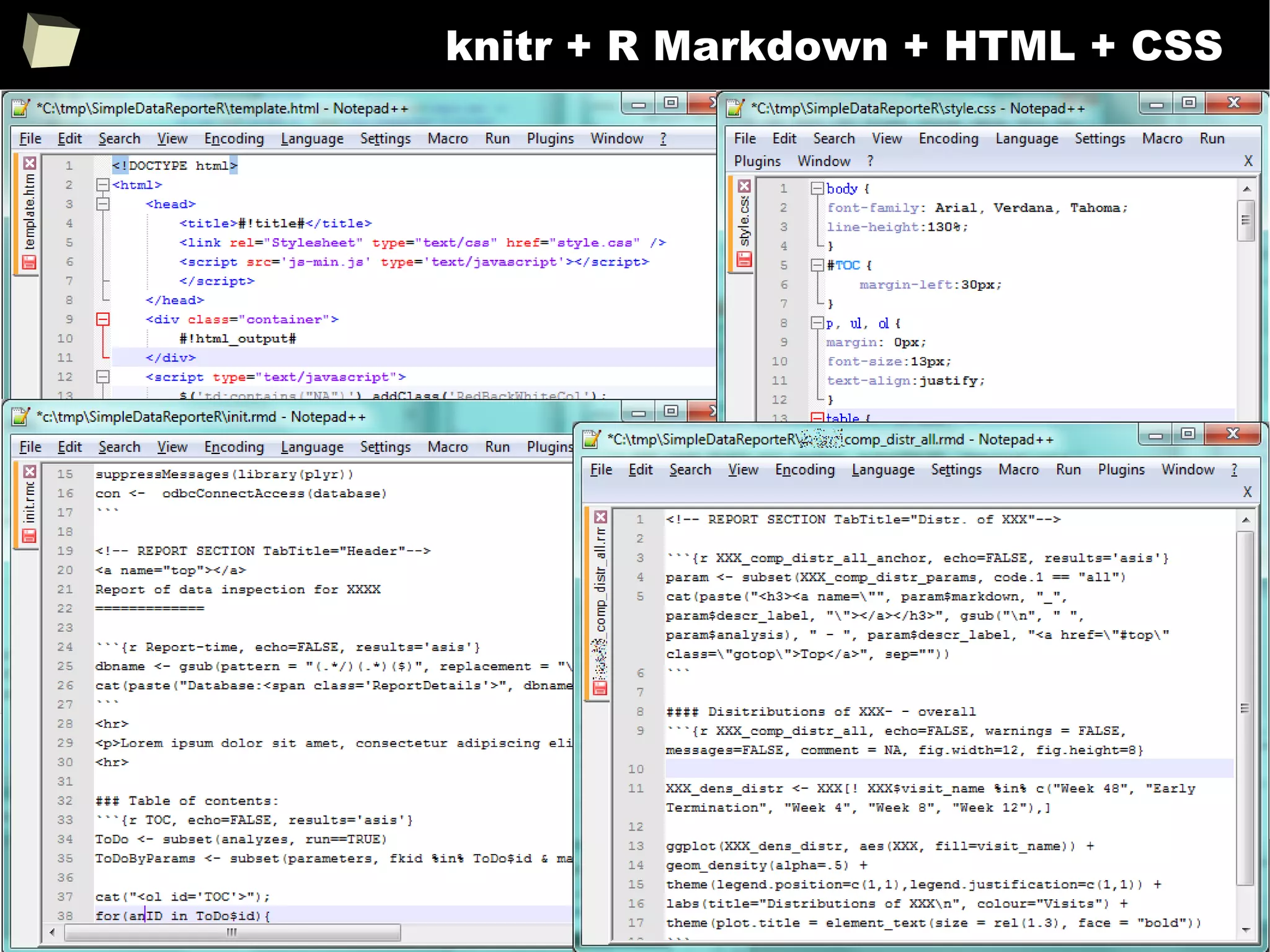
Task: Collapse the red div container fold marker on line 9
Action: (x=103, y=319)
